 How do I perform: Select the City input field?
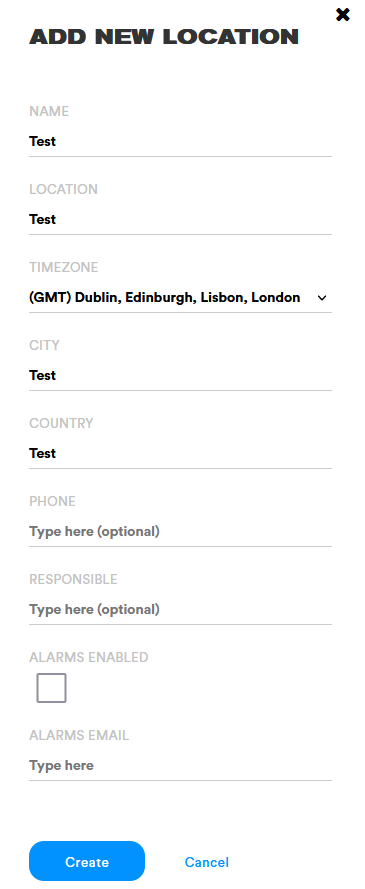[180, 375]
